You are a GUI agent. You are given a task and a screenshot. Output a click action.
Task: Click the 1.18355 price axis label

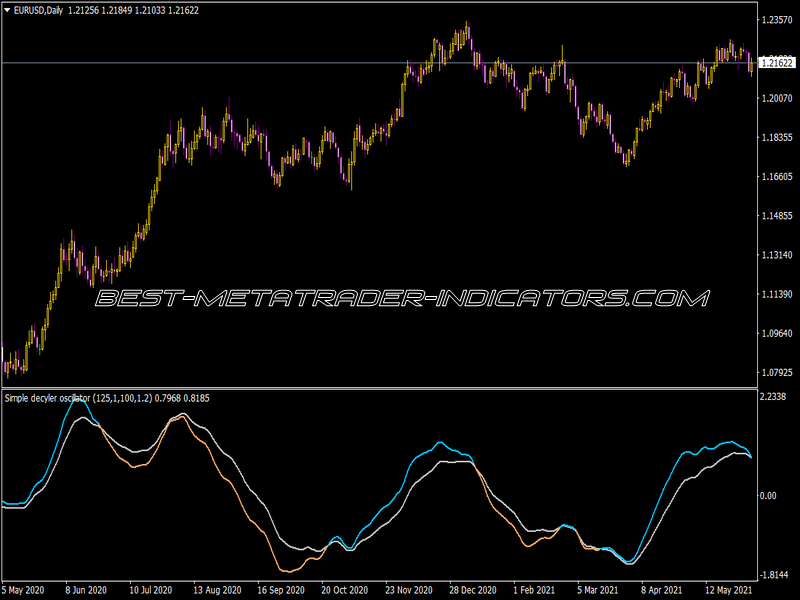(777, 137)
